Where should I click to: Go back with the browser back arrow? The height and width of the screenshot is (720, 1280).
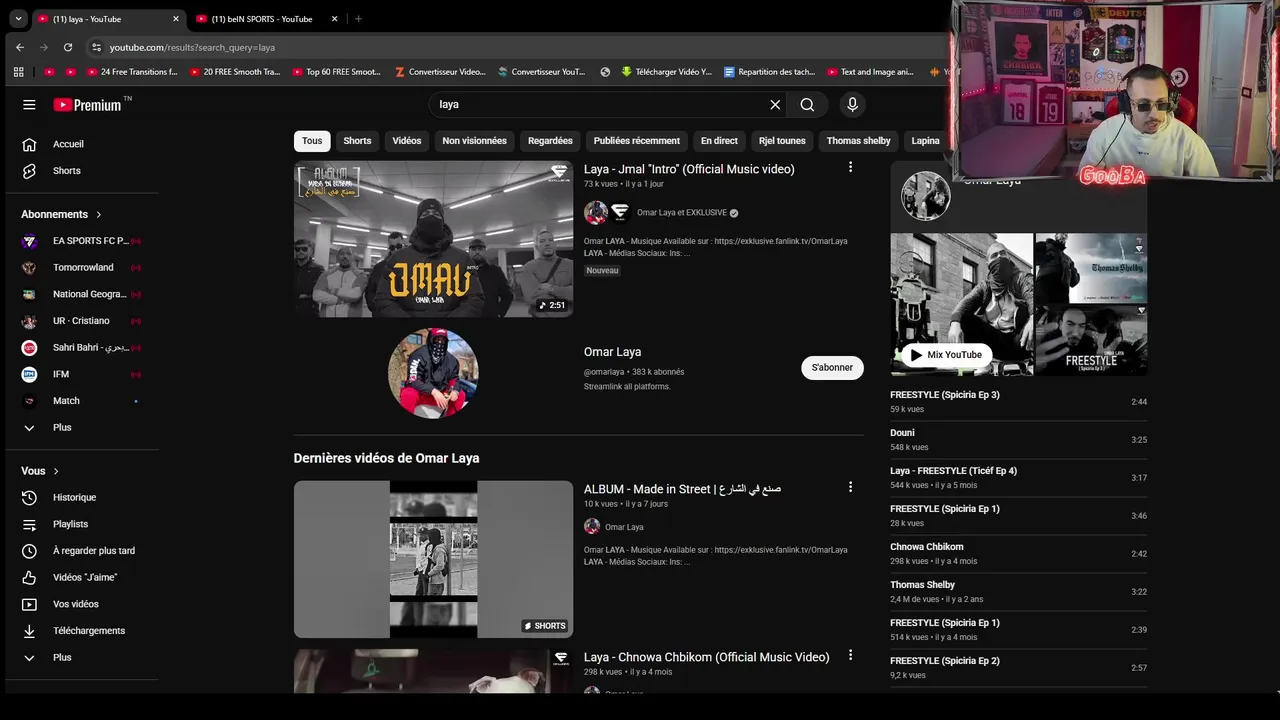pos(20,47)
